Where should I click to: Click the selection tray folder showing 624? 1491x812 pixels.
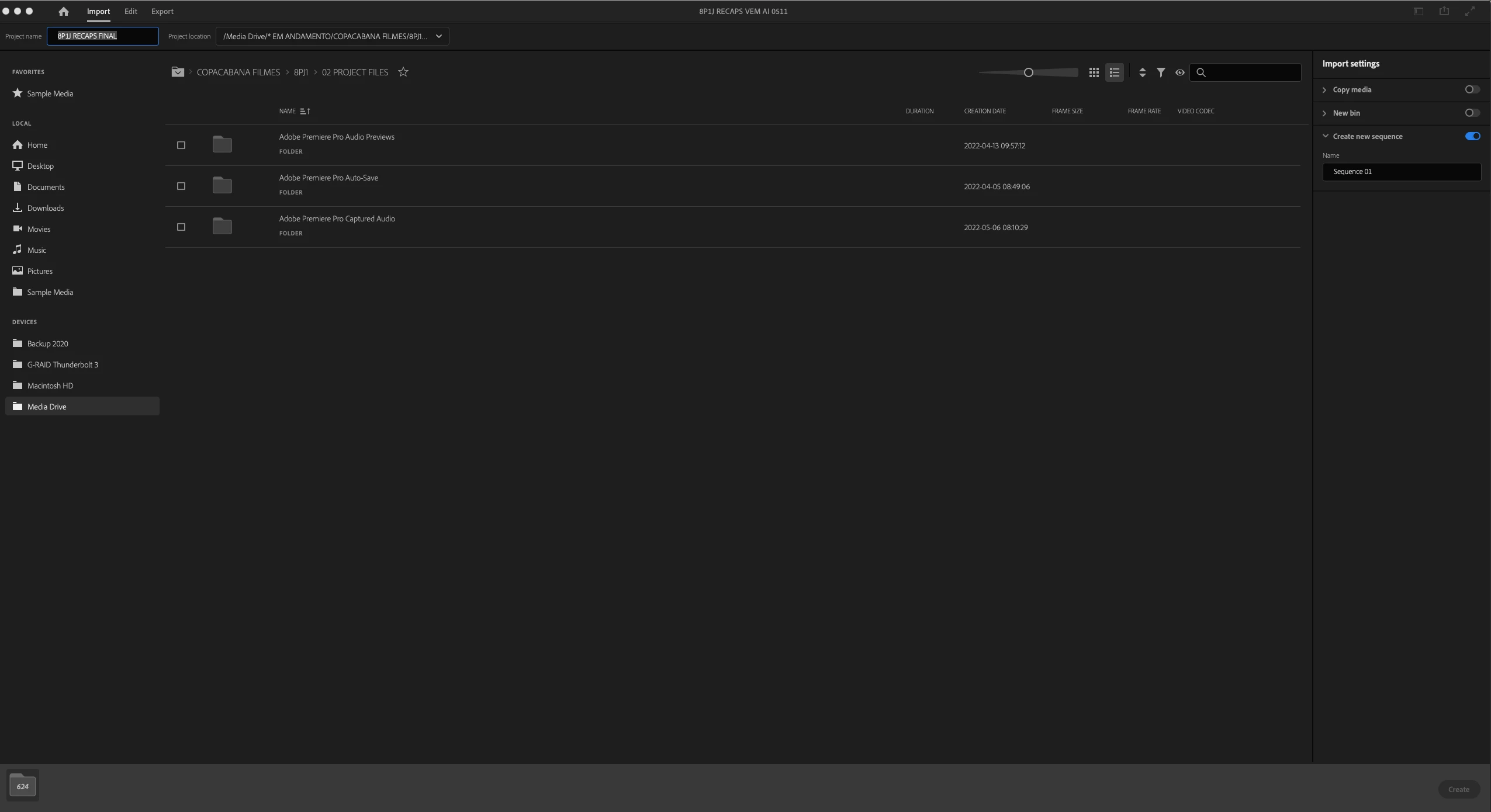click(23, 785)
